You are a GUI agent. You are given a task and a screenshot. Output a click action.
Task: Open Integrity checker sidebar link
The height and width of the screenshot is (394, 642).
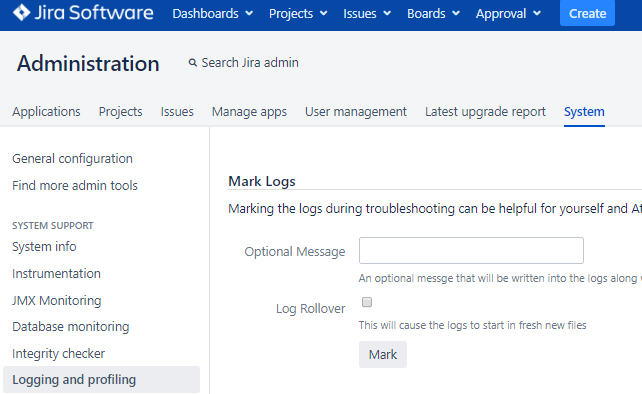[x=59, y=353]
